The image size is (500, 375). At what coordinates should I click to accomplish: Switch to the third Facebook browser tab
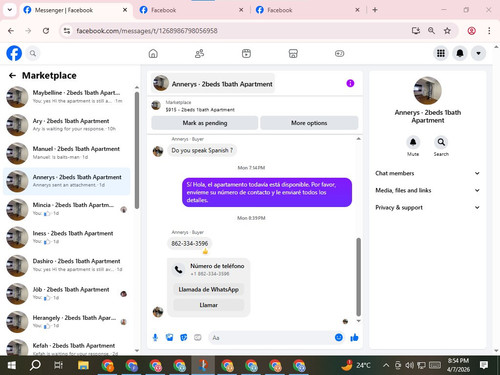(x=307, y=10)
